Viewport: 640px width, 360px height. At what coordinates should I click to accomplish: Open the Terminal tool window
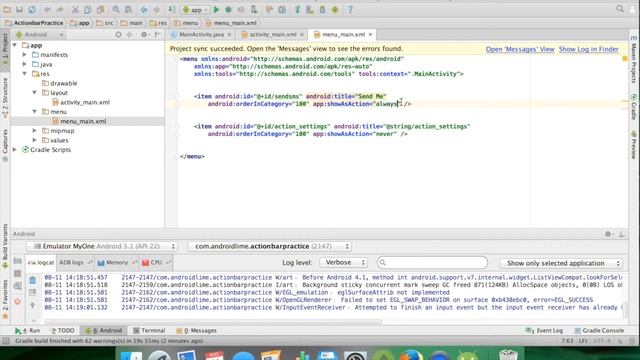pos(149,331)
